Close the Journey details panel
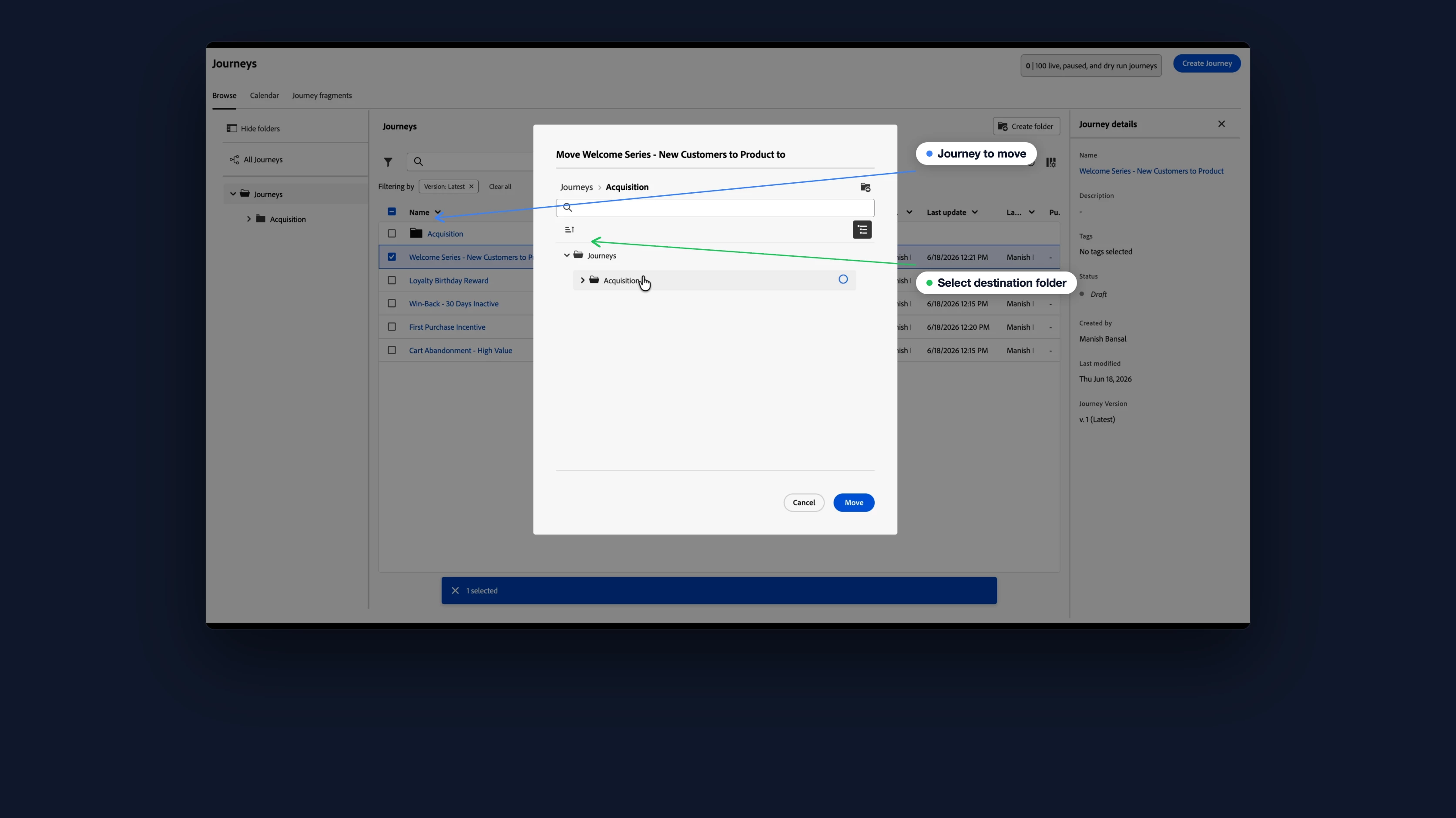Screen dimensions: 1456x818 click(1221, 124)
